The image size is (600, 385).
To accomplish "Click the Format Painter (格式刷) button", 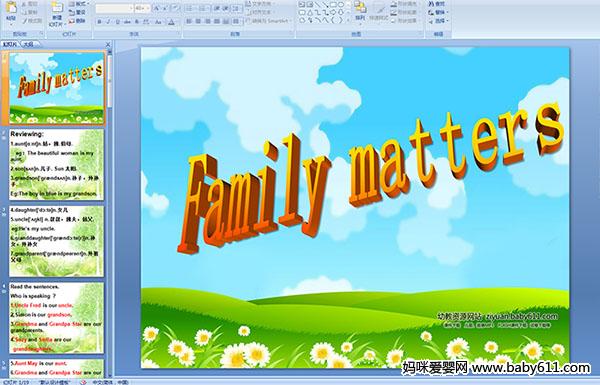I will 33,21.
